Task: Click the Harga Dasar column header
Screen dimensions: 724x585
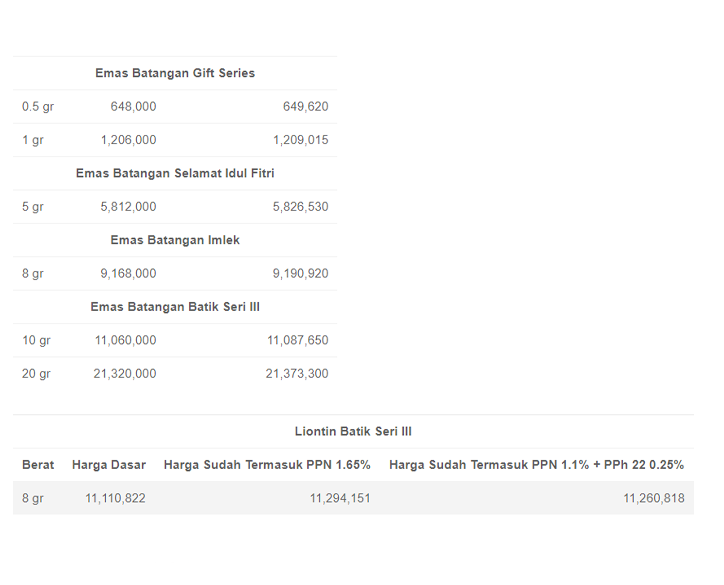Action: click(109, 465)
